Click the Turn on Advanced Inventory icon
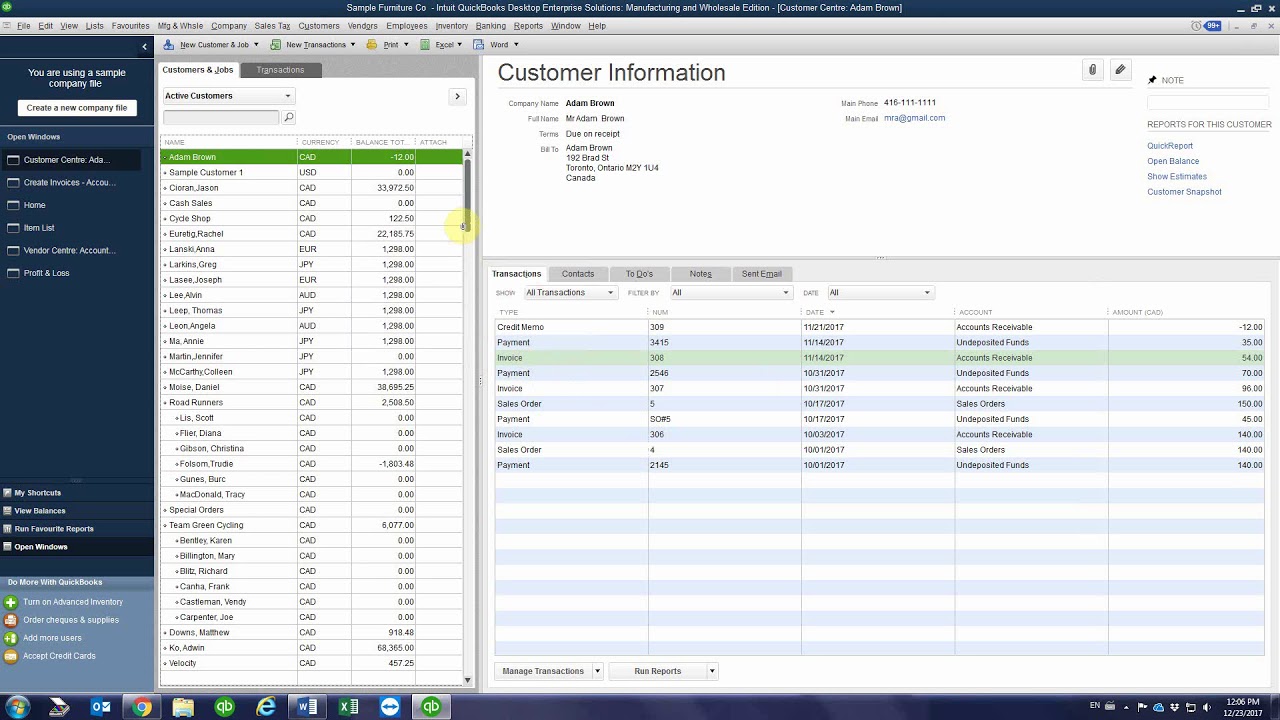Image resolution: width=1280 pixels, height=720 pixels. (x=11, y=602)
